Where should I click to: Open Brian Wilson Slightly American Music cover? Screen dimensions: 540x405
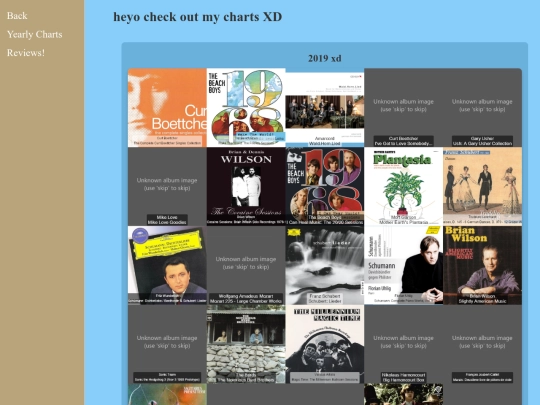(482, 265)
